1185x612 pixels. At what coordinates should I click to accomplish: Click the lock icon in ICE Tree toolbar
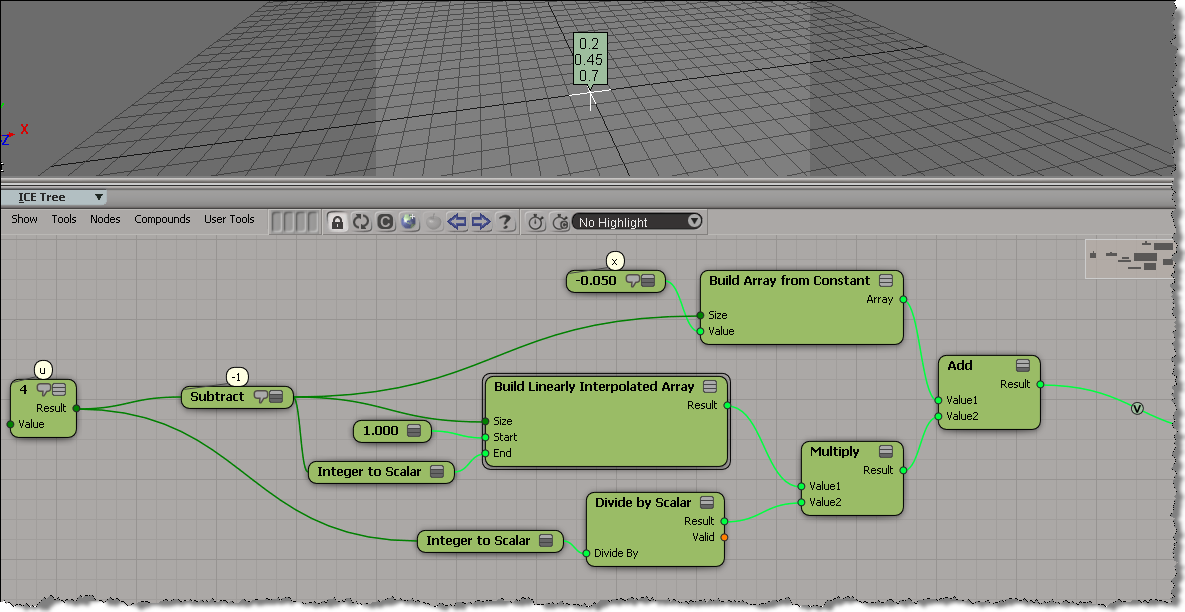click(x=337, y=222)
